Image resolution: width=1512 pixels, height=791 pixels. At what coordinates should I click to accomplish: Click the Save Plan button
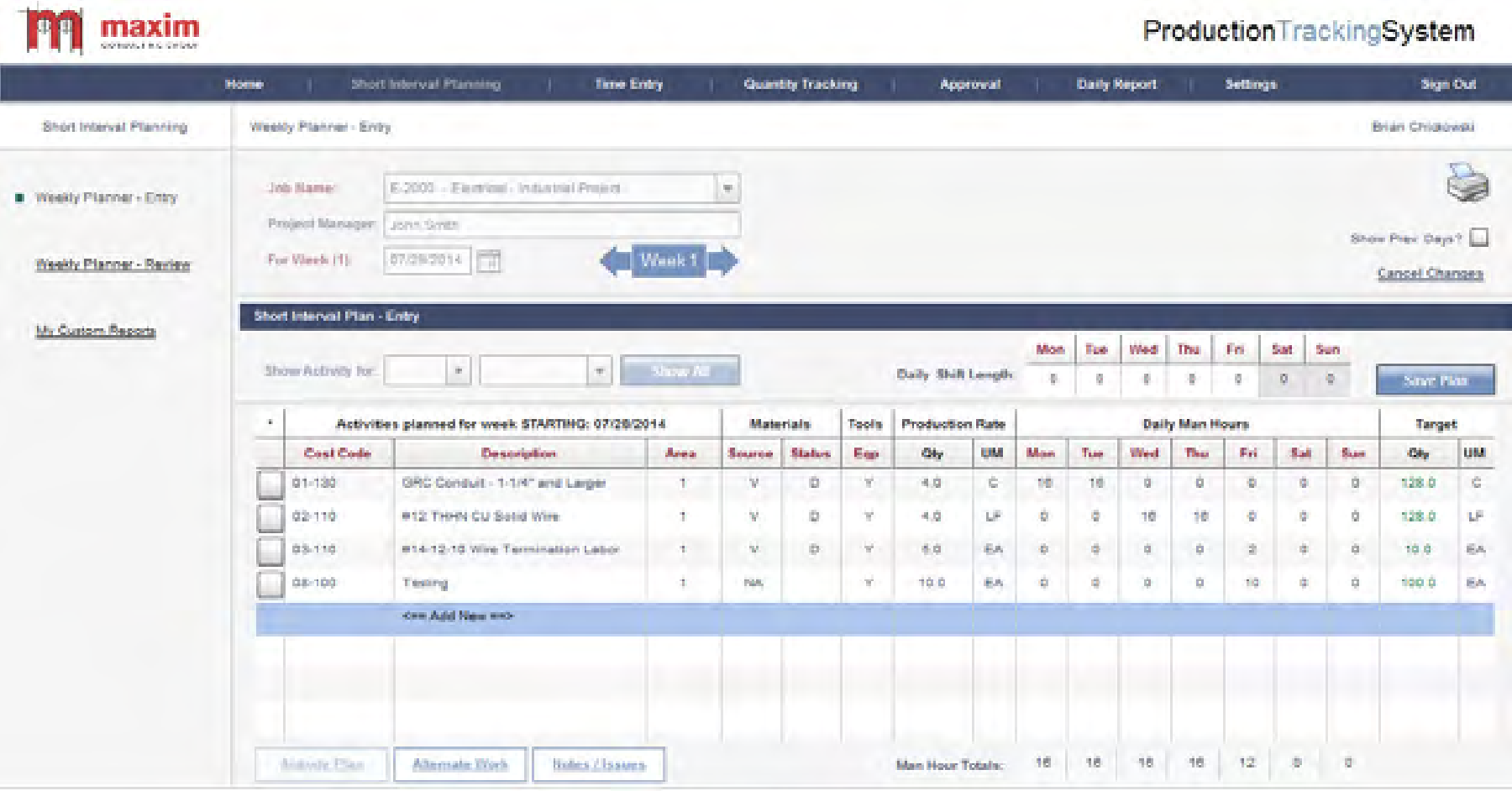1436,380
